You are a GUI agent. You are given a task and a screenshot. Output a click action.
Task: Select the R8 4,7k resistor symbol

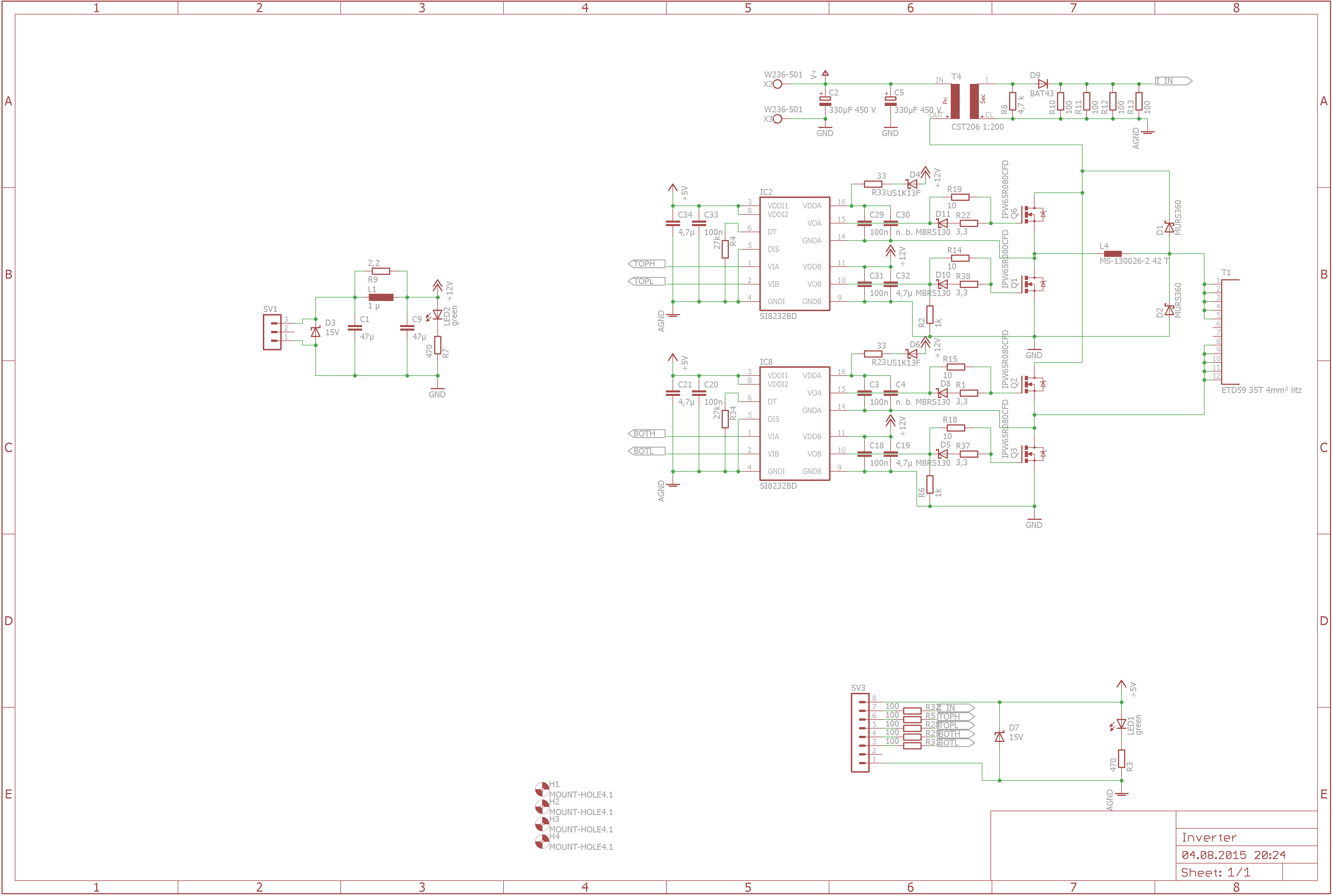[1013, 102]
